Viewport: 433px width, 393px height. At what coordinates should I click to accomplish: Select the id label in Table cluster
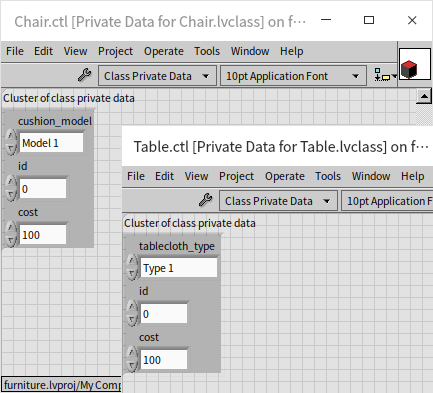tap(144, 291)
